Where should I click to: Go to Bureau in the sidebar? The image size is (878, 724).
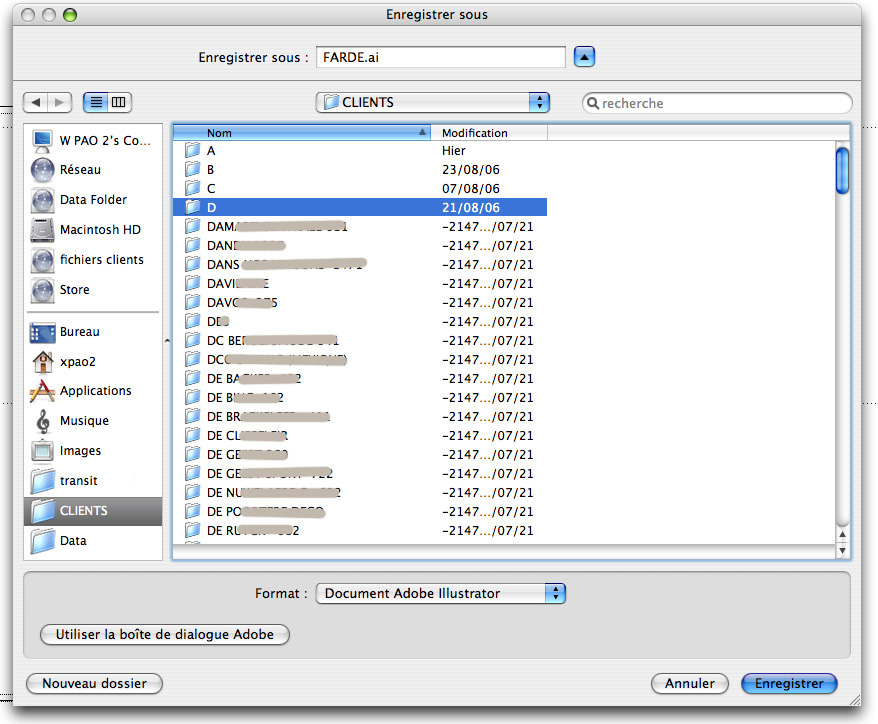point(93,331)
